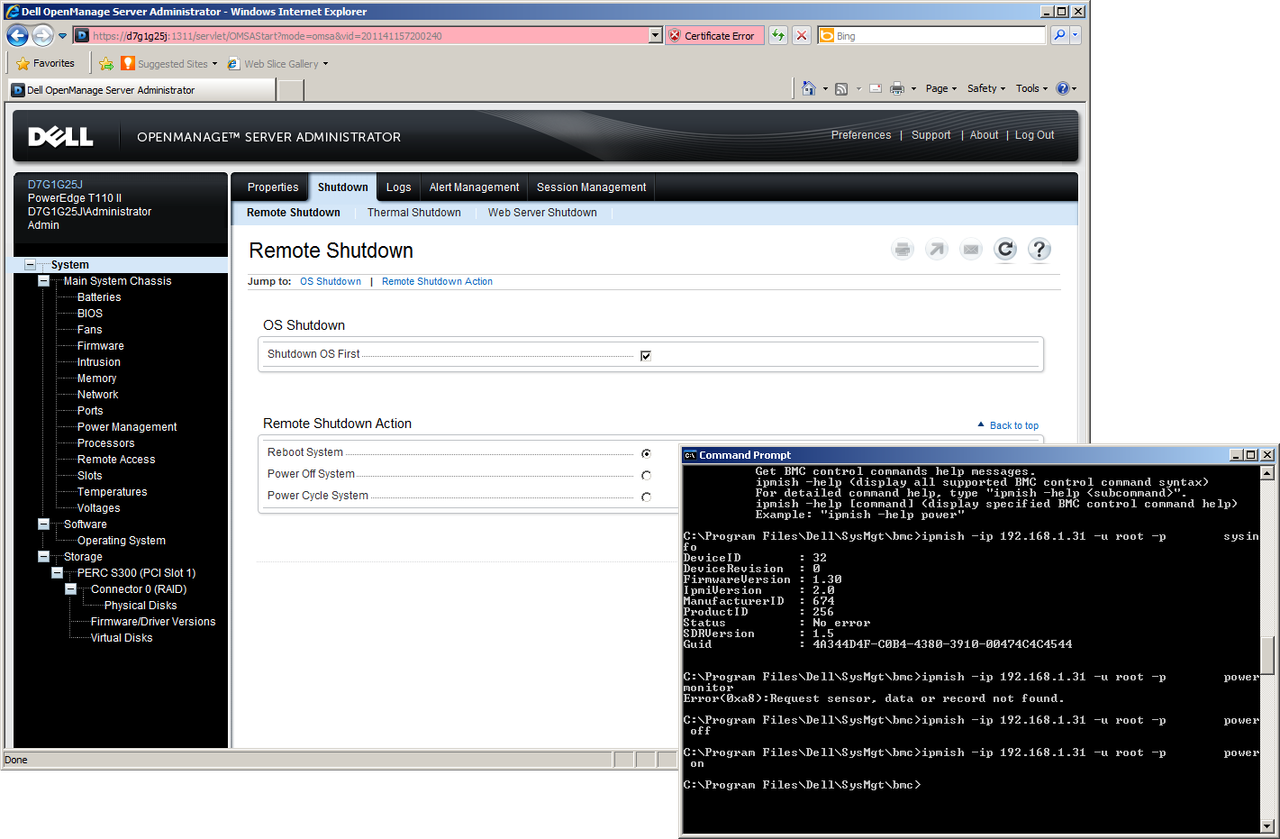The width and height of the screenshot is (1280, 839).
Task: Select the Power Cycle System radio button
Action: [x=646, y=497]
